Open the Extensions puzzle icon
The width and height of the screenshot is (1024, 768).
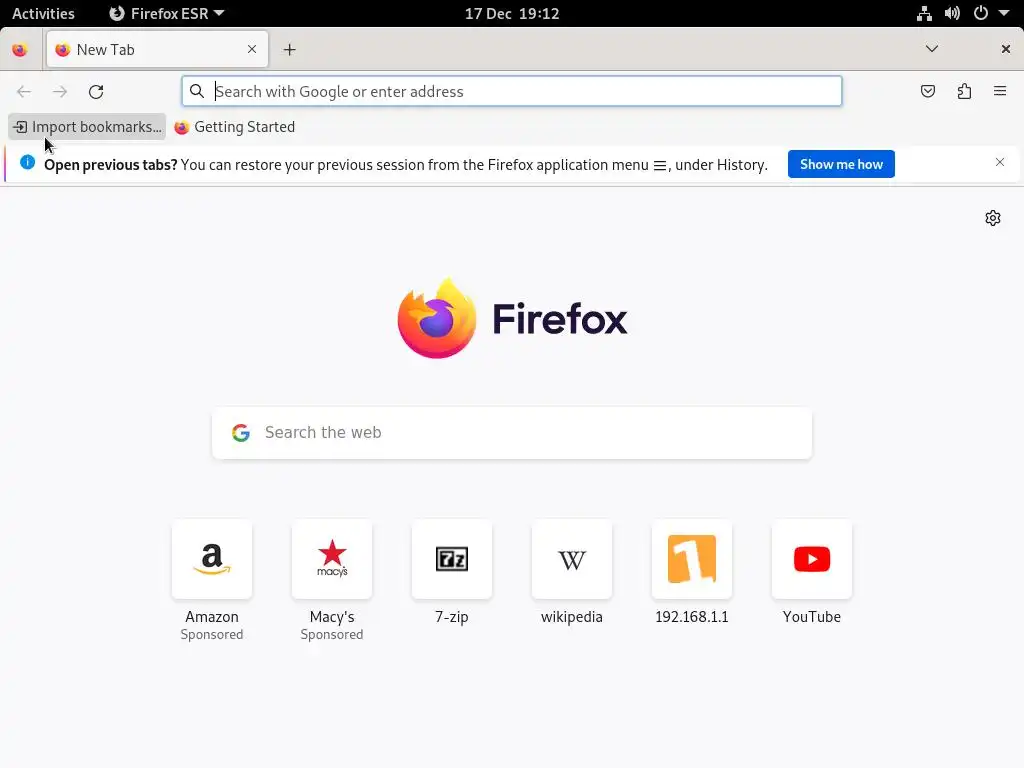(964, 91)
